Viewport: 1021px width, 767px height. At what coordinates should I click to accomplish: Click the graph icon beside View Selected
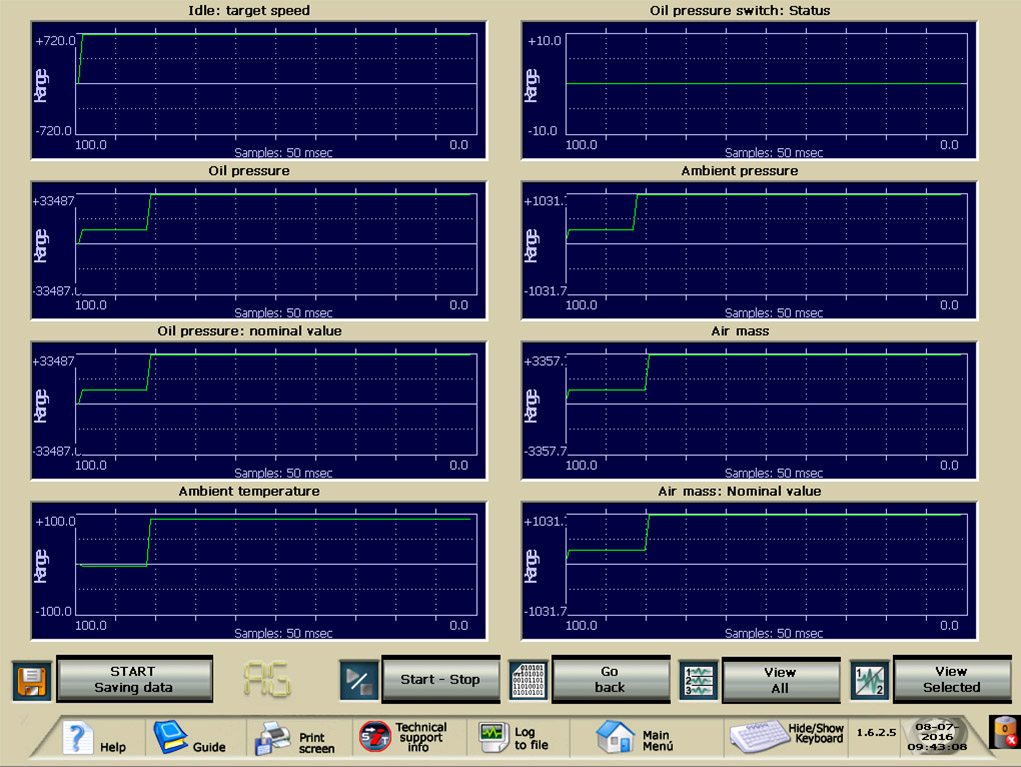[869, 680]
